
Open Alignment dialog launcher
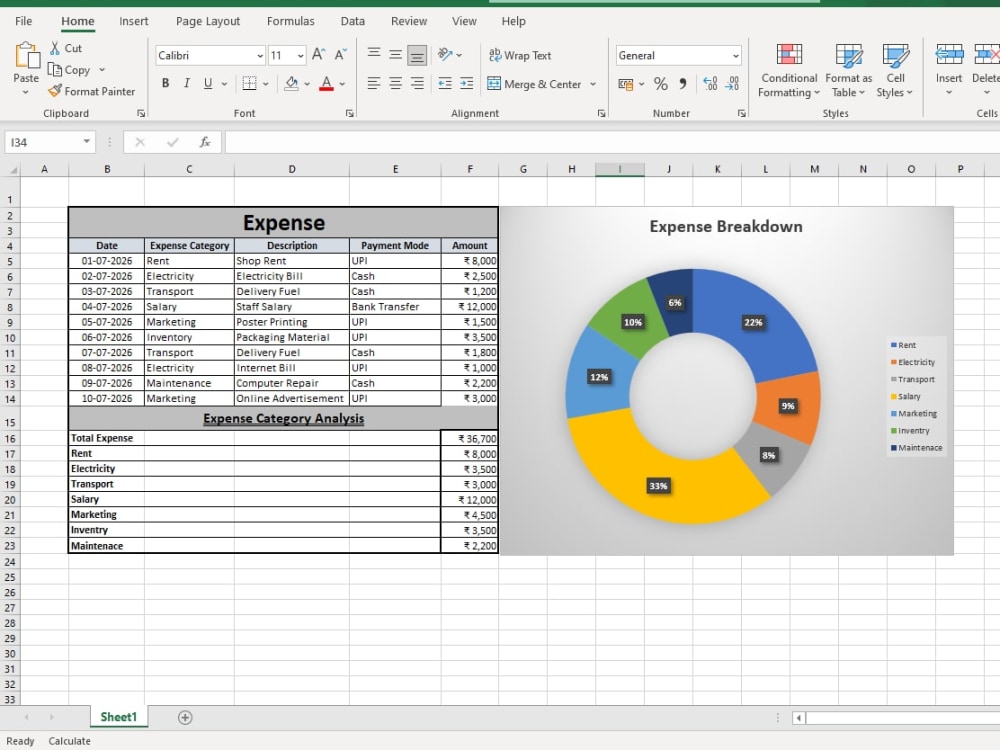coord(601,113)
